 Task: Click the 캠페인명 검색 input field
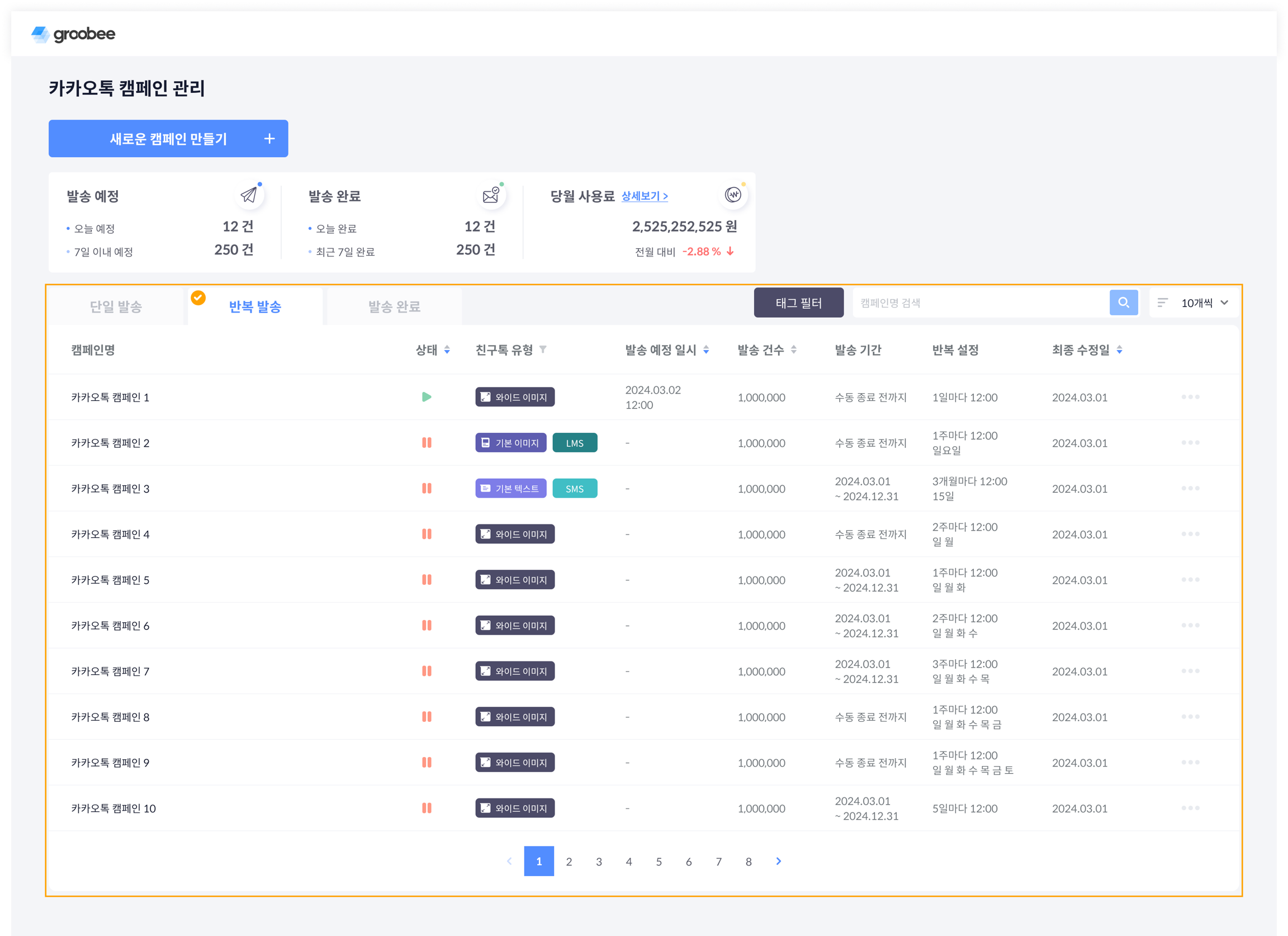(x=979, y=302)
